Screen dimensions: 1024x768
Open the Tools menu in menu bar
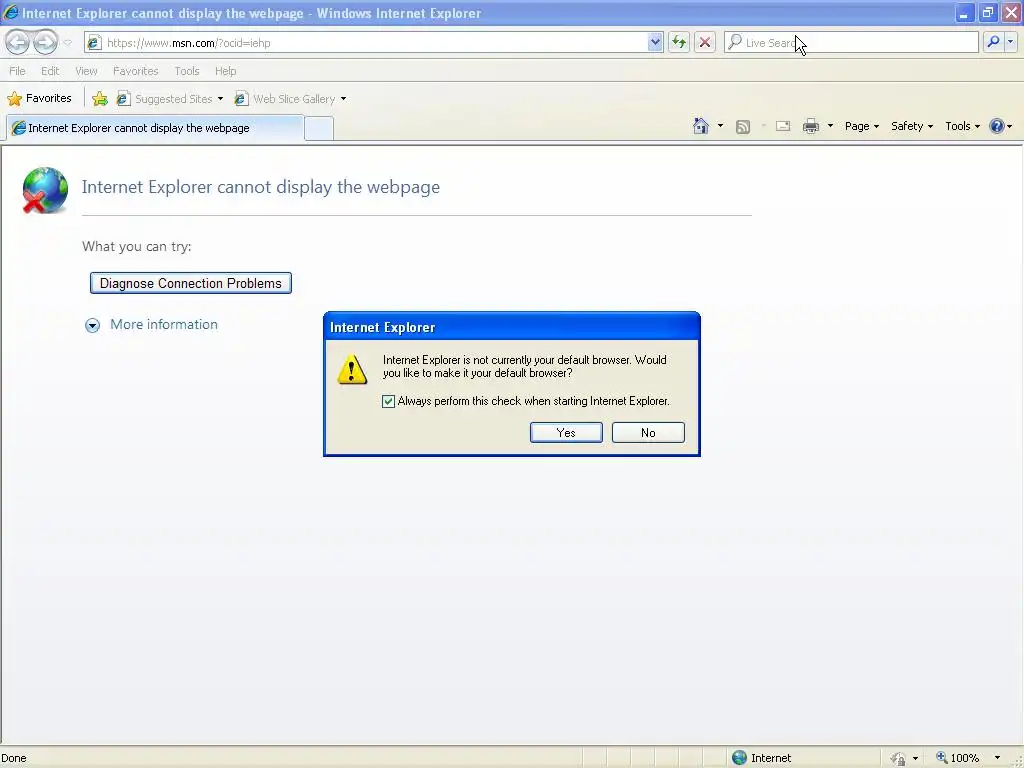[187, 71]
